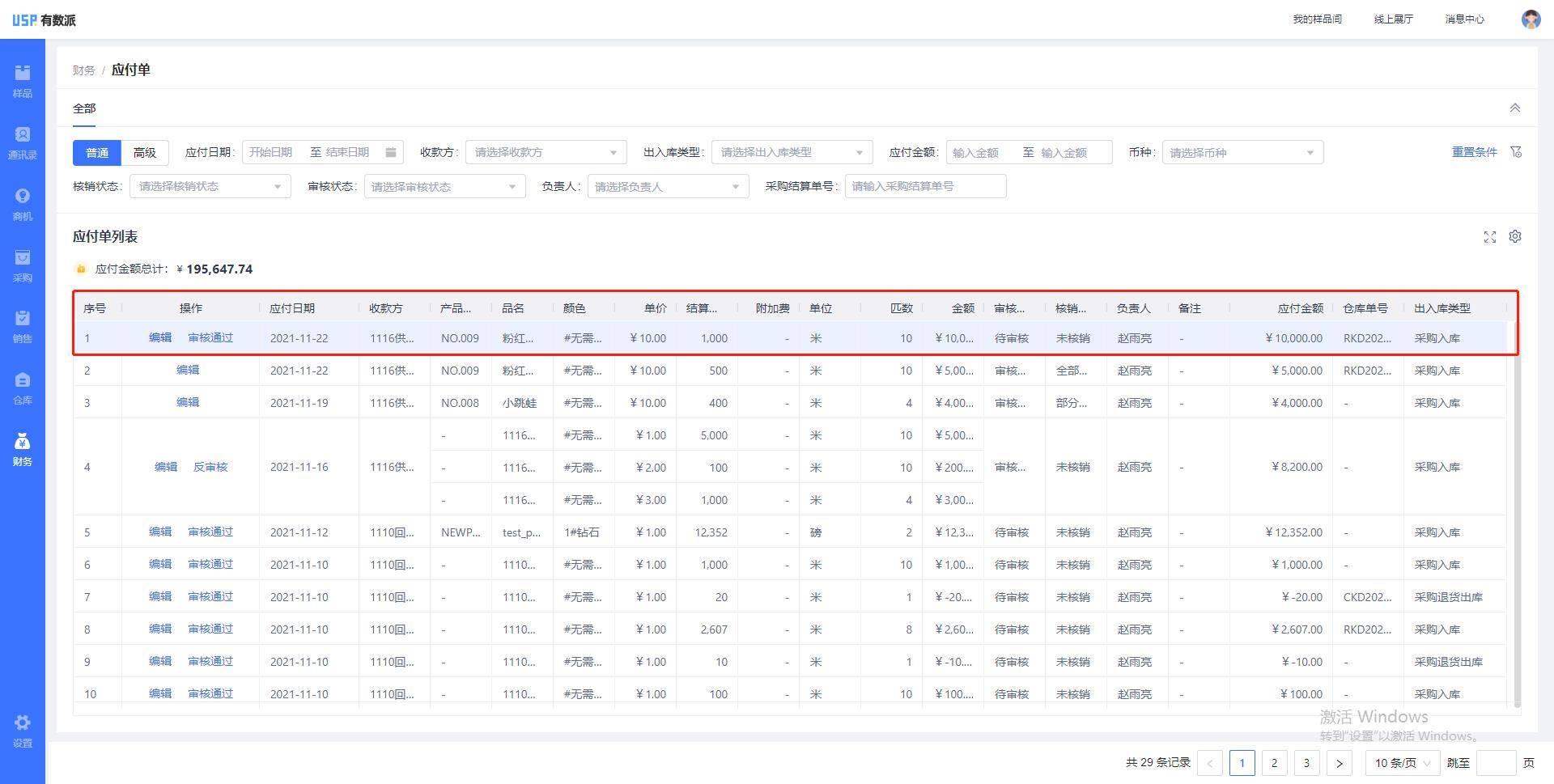
Task: Focus the 采购结算单号 input field
Action: coord(926,186)
